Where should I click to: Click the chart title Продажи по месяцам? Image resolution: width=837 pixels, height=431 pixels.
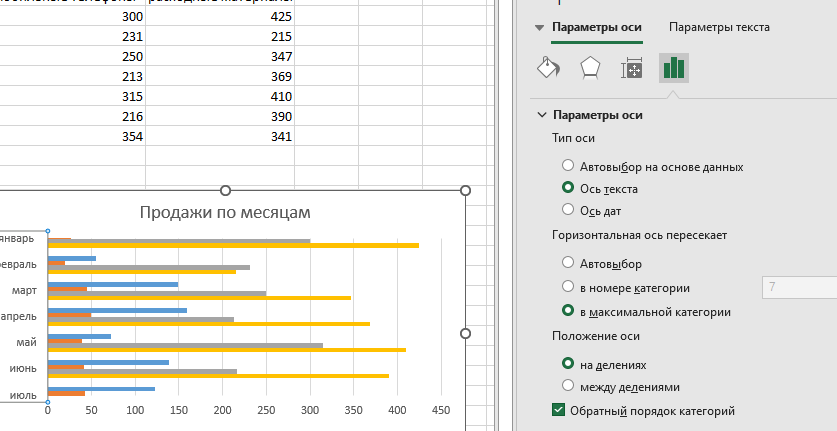[x=225, y=212]
